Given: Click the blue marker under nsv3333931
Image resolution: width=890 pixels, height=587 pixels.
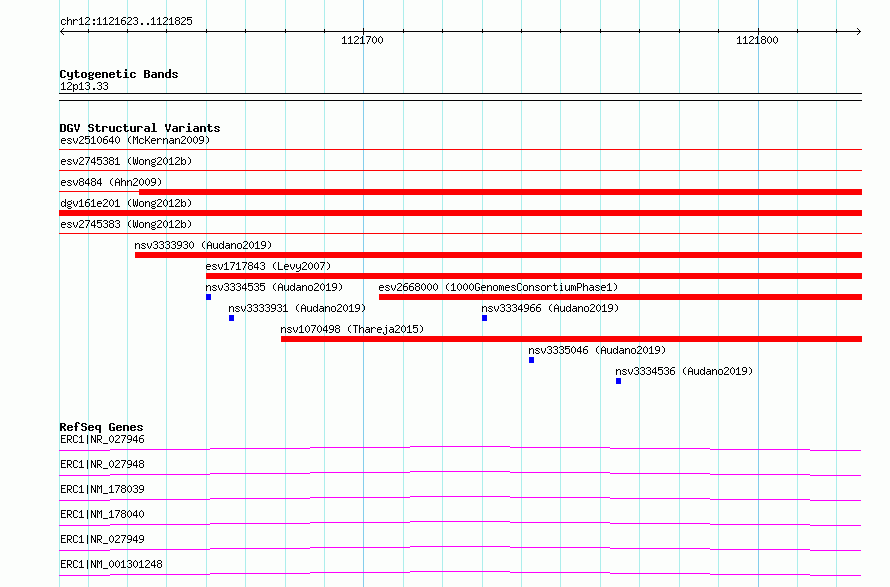Looking at the screenshot, I should tap(231, 318).
